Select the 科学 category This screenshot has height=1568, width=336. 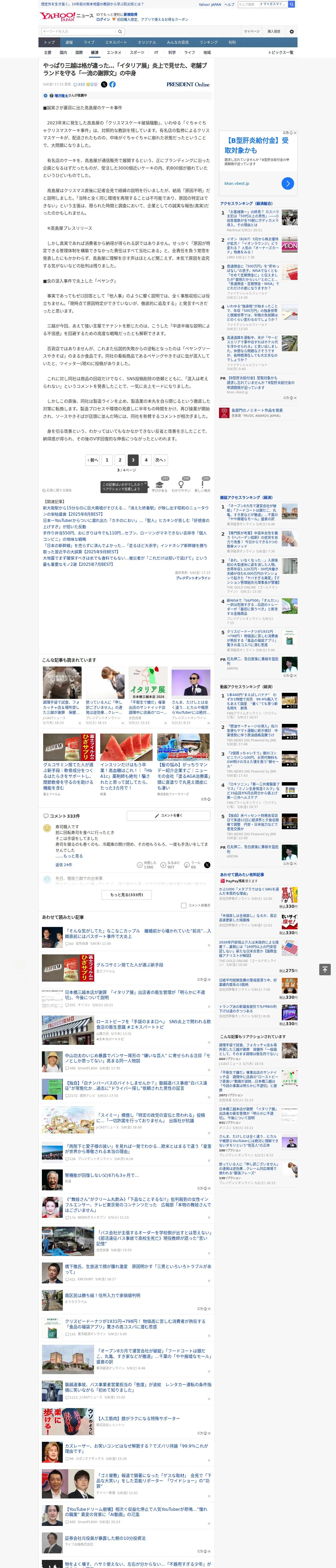pos(172,52)
